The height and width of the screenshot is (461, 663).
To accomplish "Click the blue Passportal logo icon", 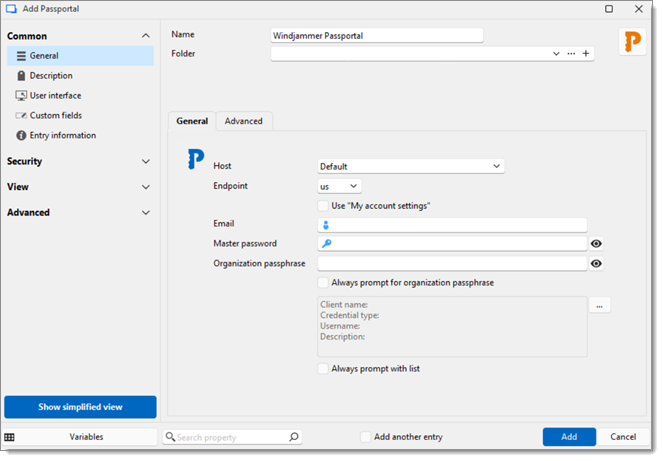I will (x=196, y=159).
